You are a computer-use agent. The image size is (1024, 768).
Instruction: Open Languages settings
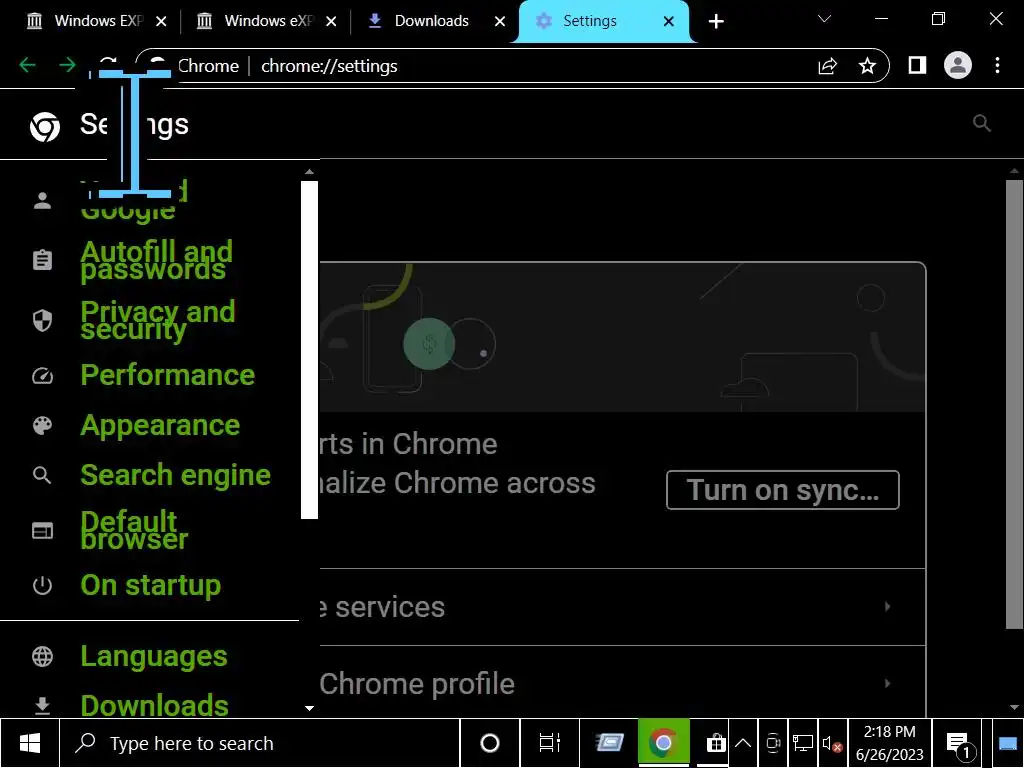click(x=153, y=656)
